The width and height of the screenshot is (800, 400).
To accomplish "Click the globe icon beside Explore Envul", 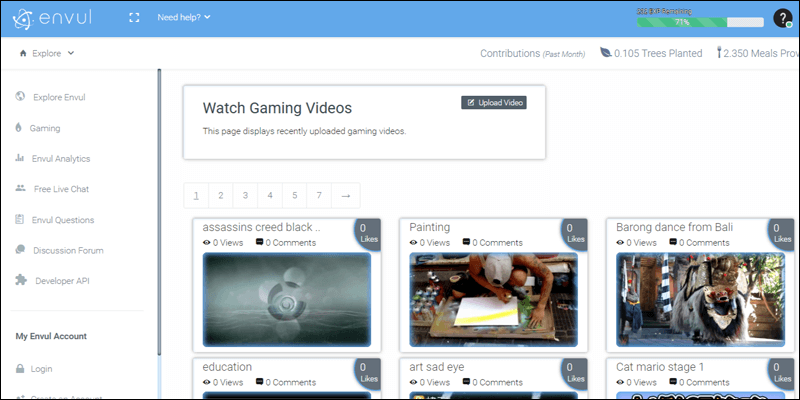I will (20, 96).
